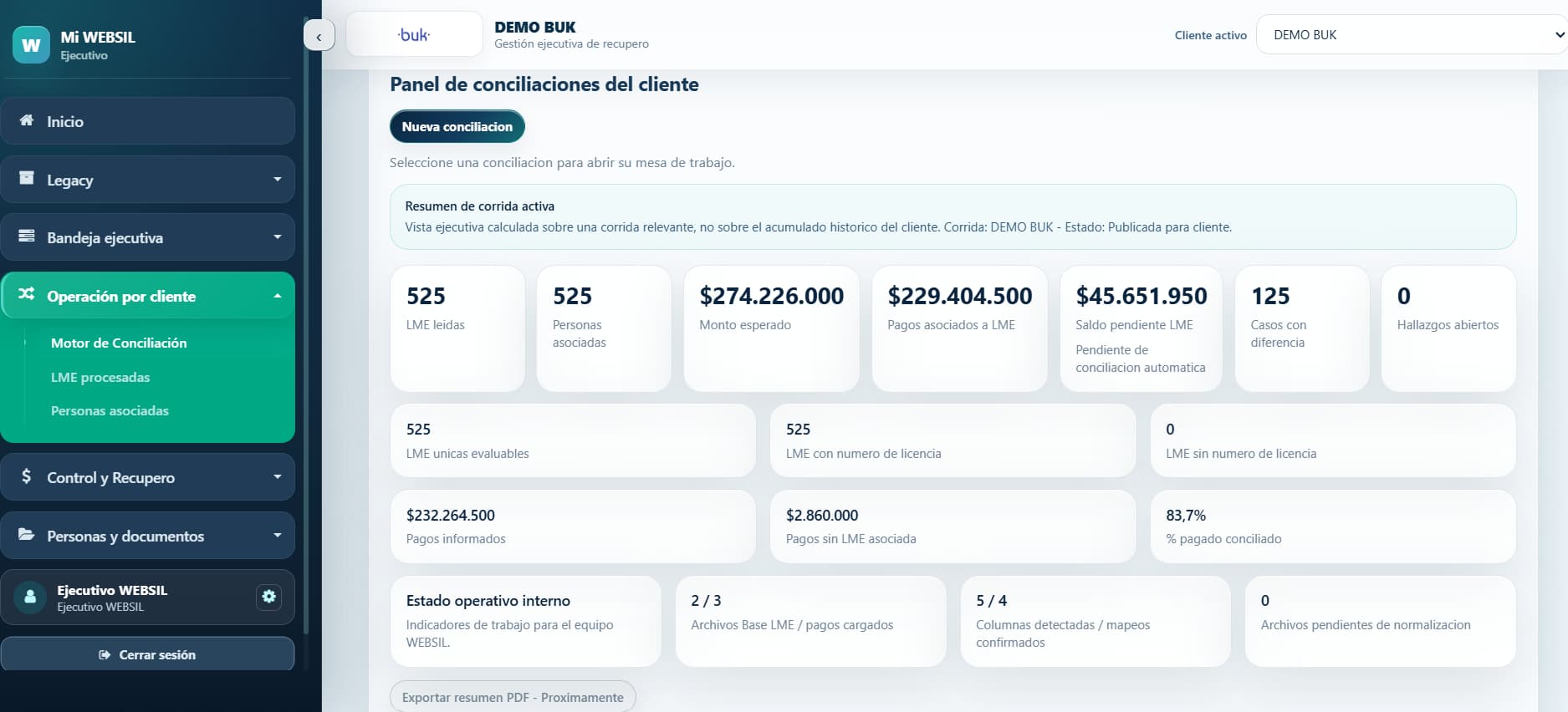This screenshot has height=712, width=1568.
Task: Open Motor de Conciliación submenu item
Action: point(119,343)
